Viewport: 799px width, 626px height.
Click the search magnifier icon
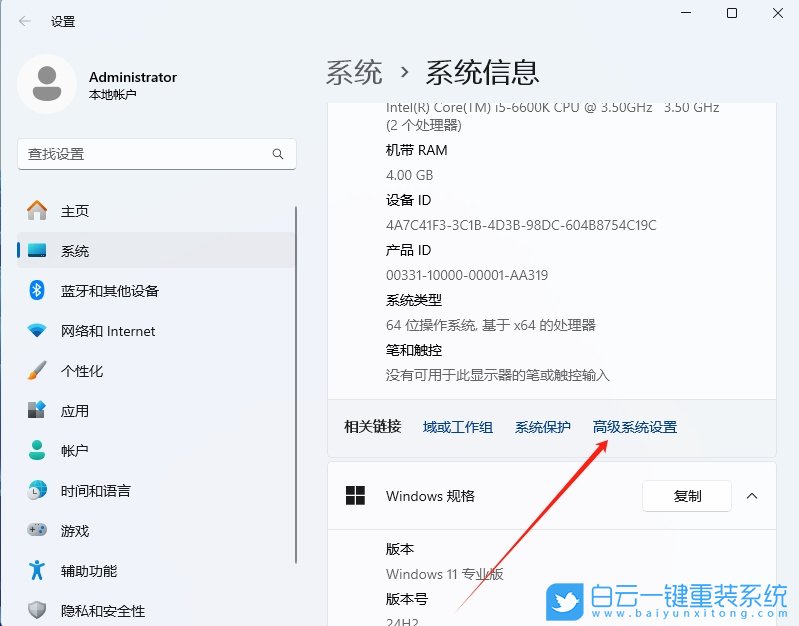tap(278, 154)
